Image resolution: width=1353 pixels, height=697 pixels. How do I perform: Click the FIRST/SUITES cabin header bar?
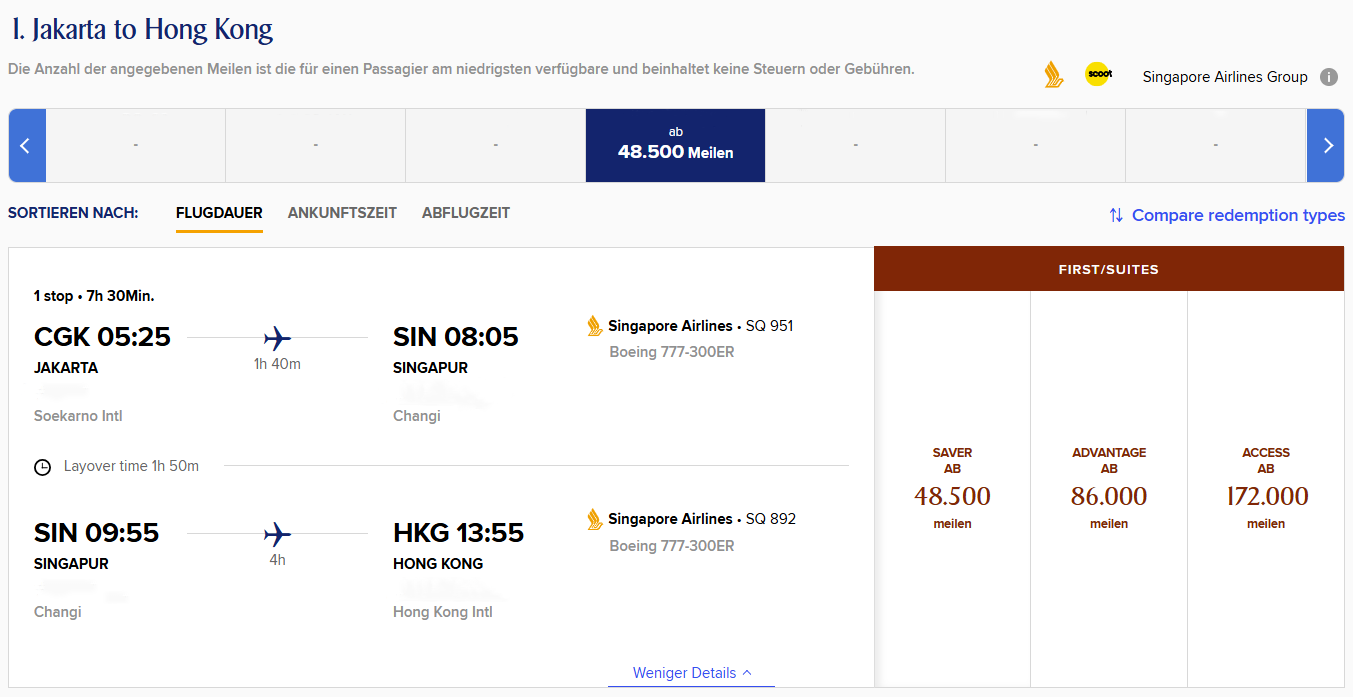coord(1108,268)
